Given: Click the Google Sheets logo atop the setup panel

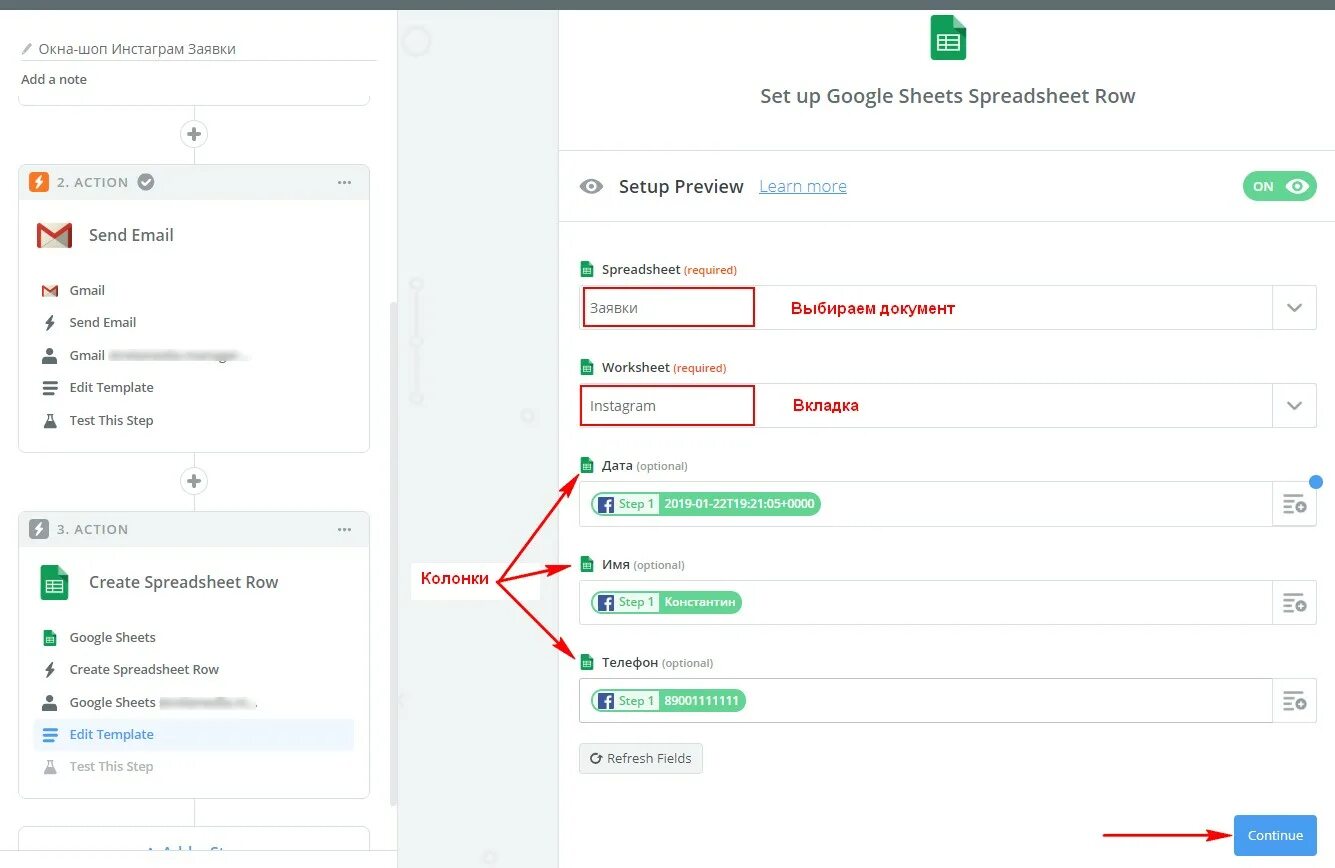Looking at the screenshot, I should (948, 38).
